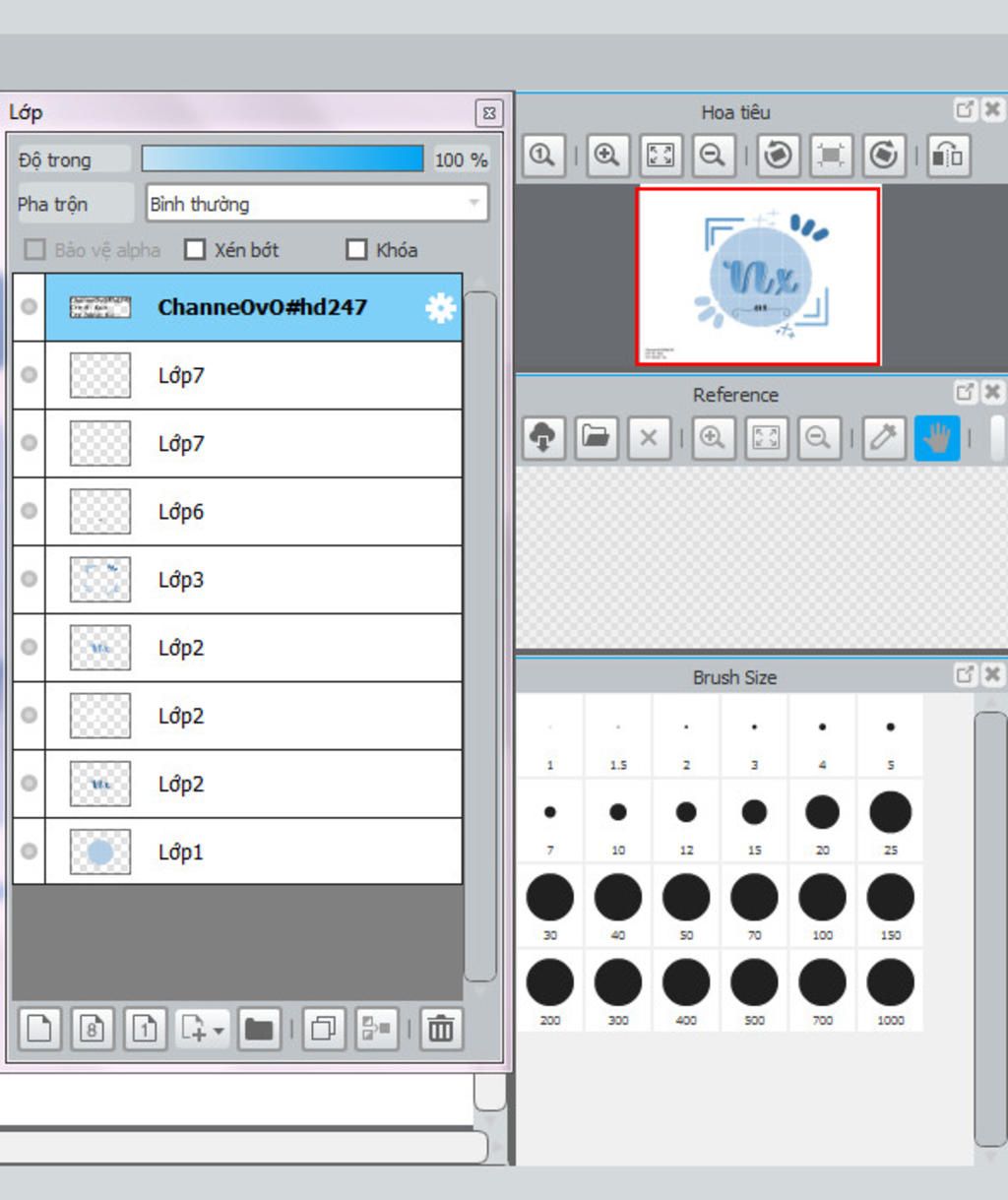Zoom in on the Reference panel

713,437
